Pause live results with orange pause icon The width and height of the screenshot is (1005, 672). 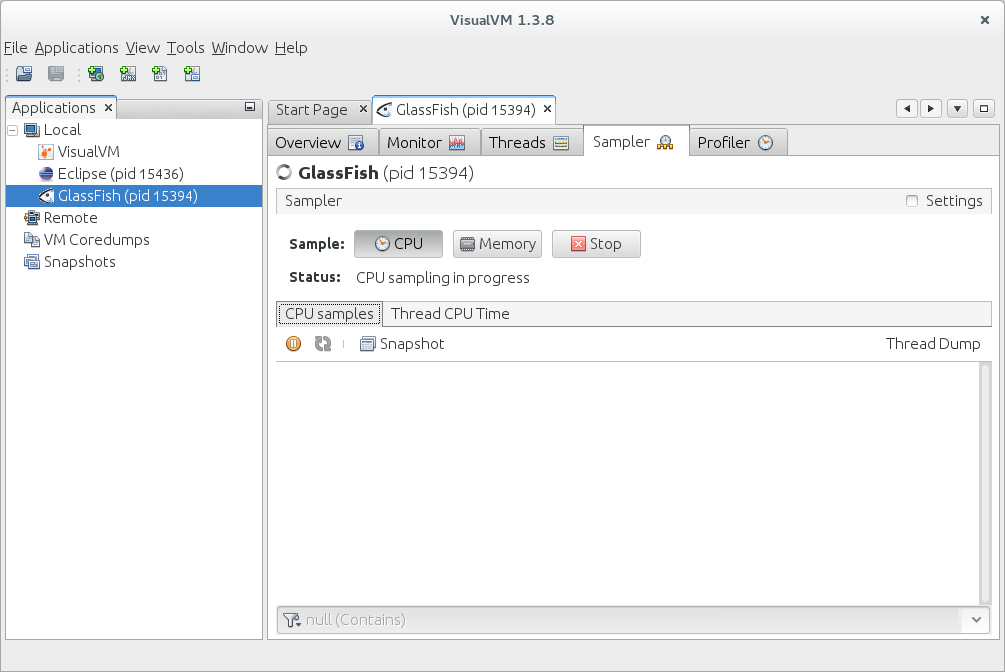pos(294,344)
